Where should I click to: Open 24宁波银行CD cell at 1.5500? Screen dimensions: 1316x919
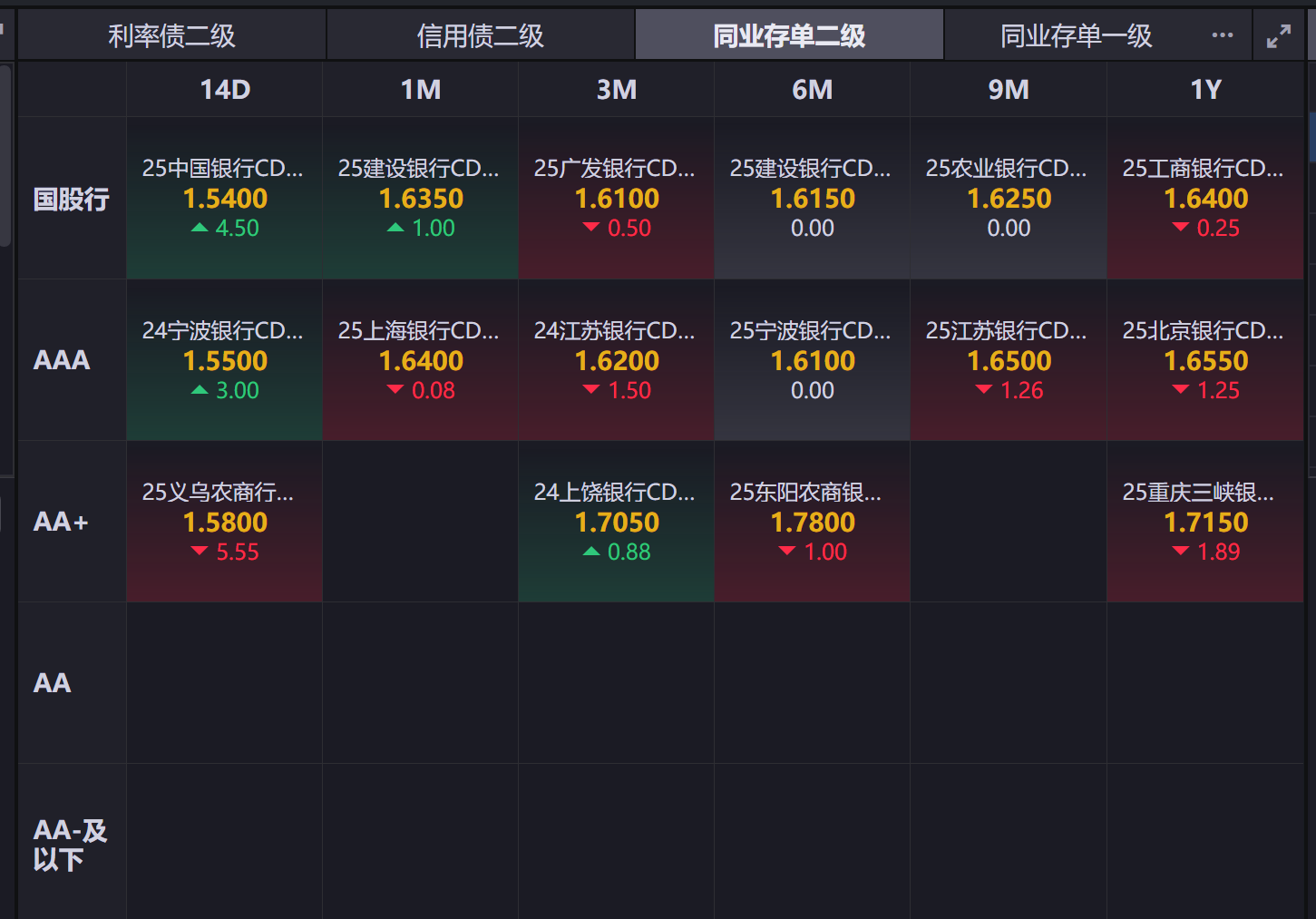[x=225, y=360]
